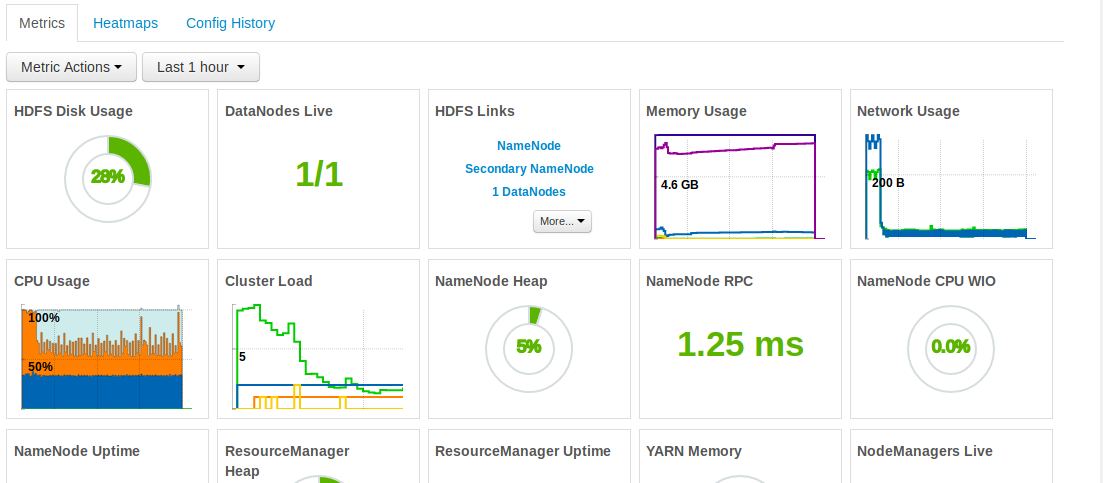
Task: Change the Last 1 hour time range
Action: coord(201,67)
